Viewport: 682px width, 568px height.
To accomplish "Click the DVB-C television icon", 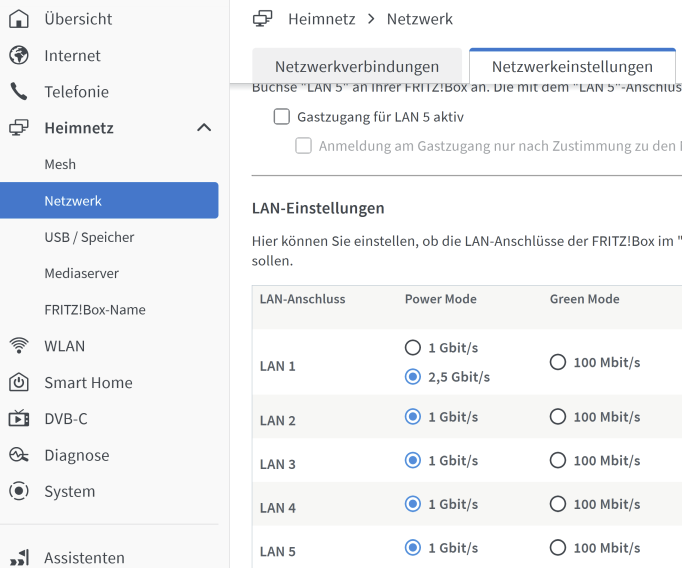I will 18,419.
